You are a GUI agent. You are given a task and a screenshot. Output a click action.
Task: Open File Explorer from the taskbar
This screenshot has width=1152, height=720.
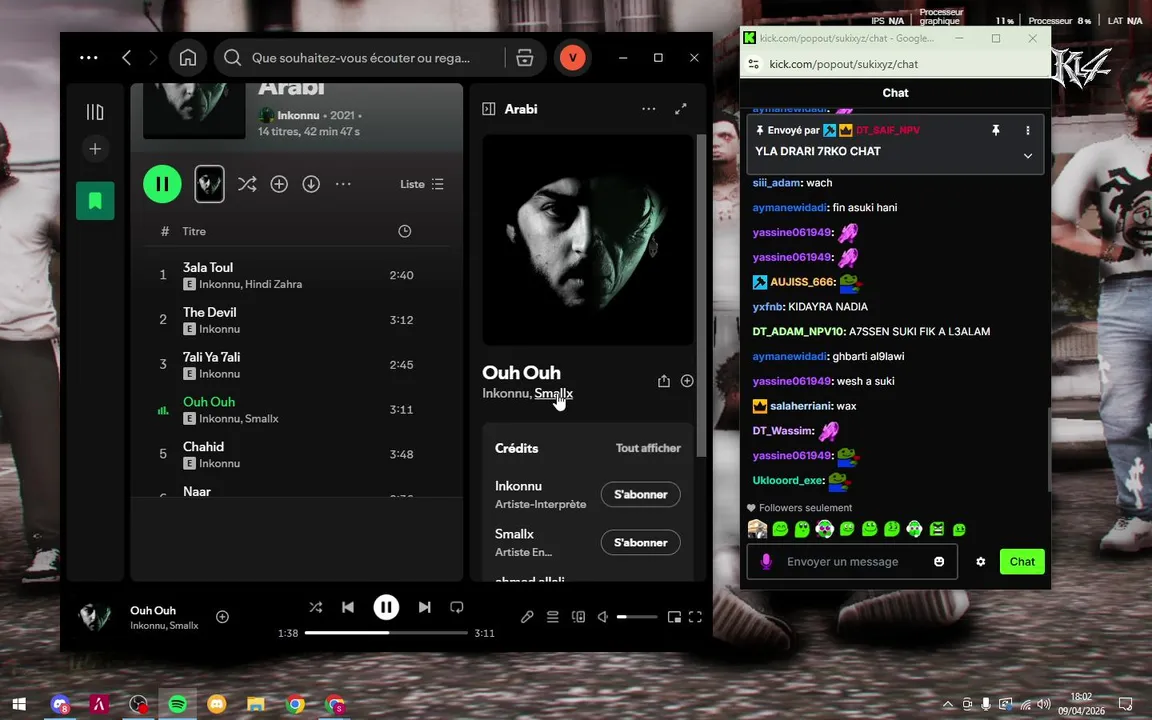click(x=256, y=705)
